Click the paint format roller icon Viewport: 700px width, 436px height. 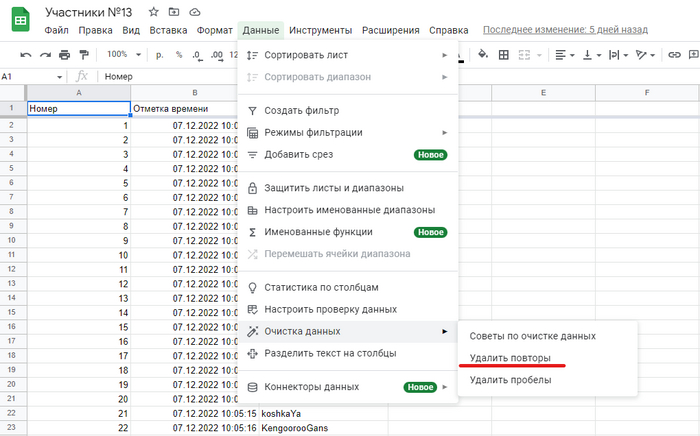click(x=83, y=54)
